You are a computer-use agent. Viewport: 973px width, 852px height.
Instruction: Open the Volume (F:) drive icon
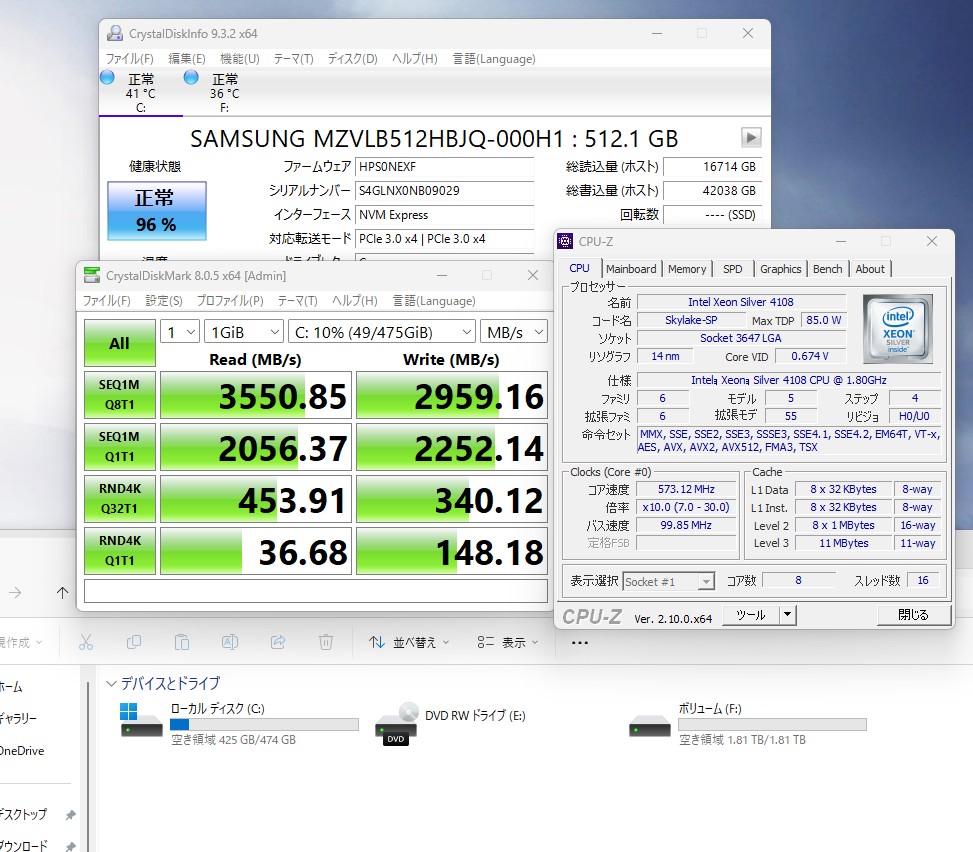tap(649, 726)
